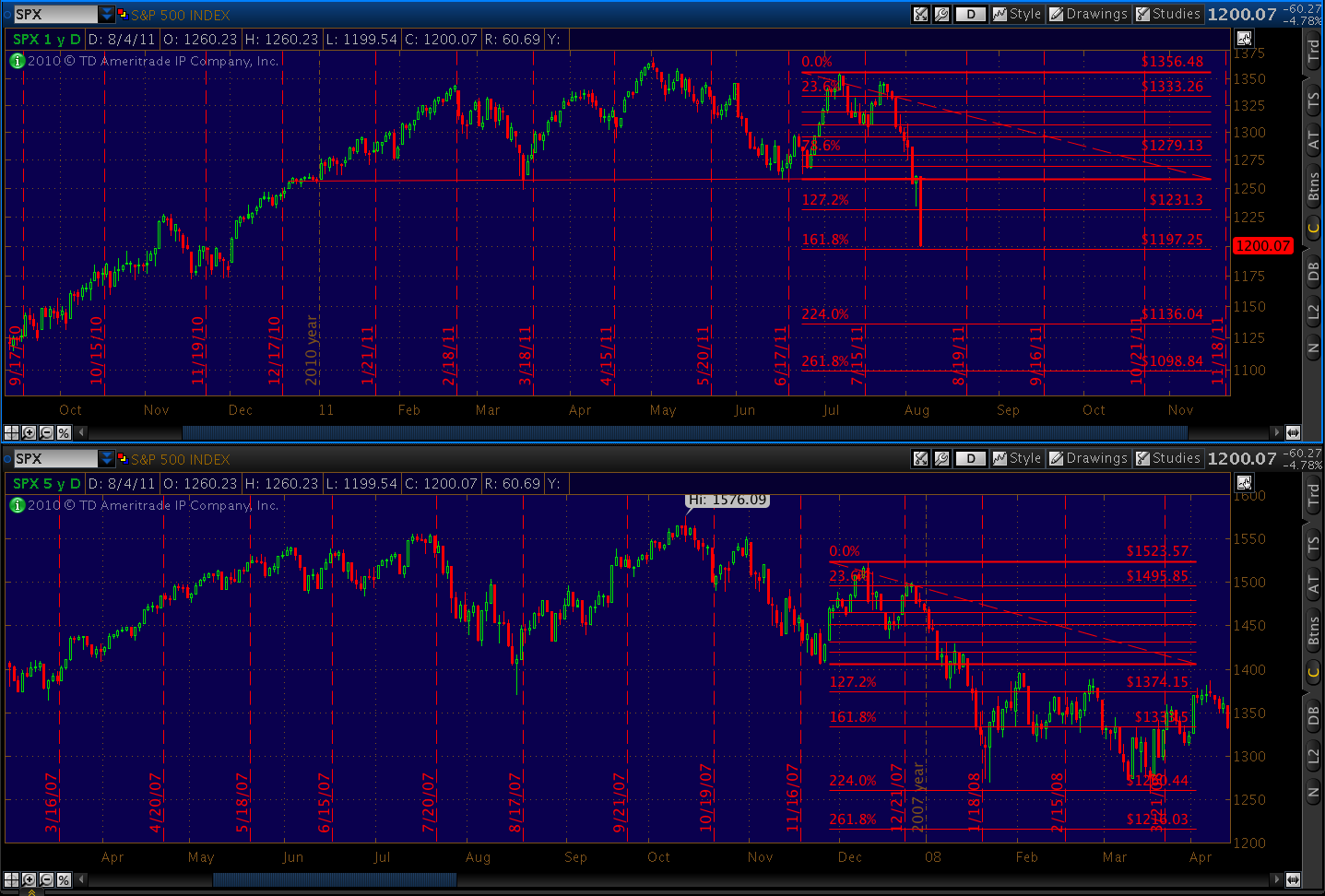
Task: Click upper chart's fit-width expand icon
Action: point(1293,432)
